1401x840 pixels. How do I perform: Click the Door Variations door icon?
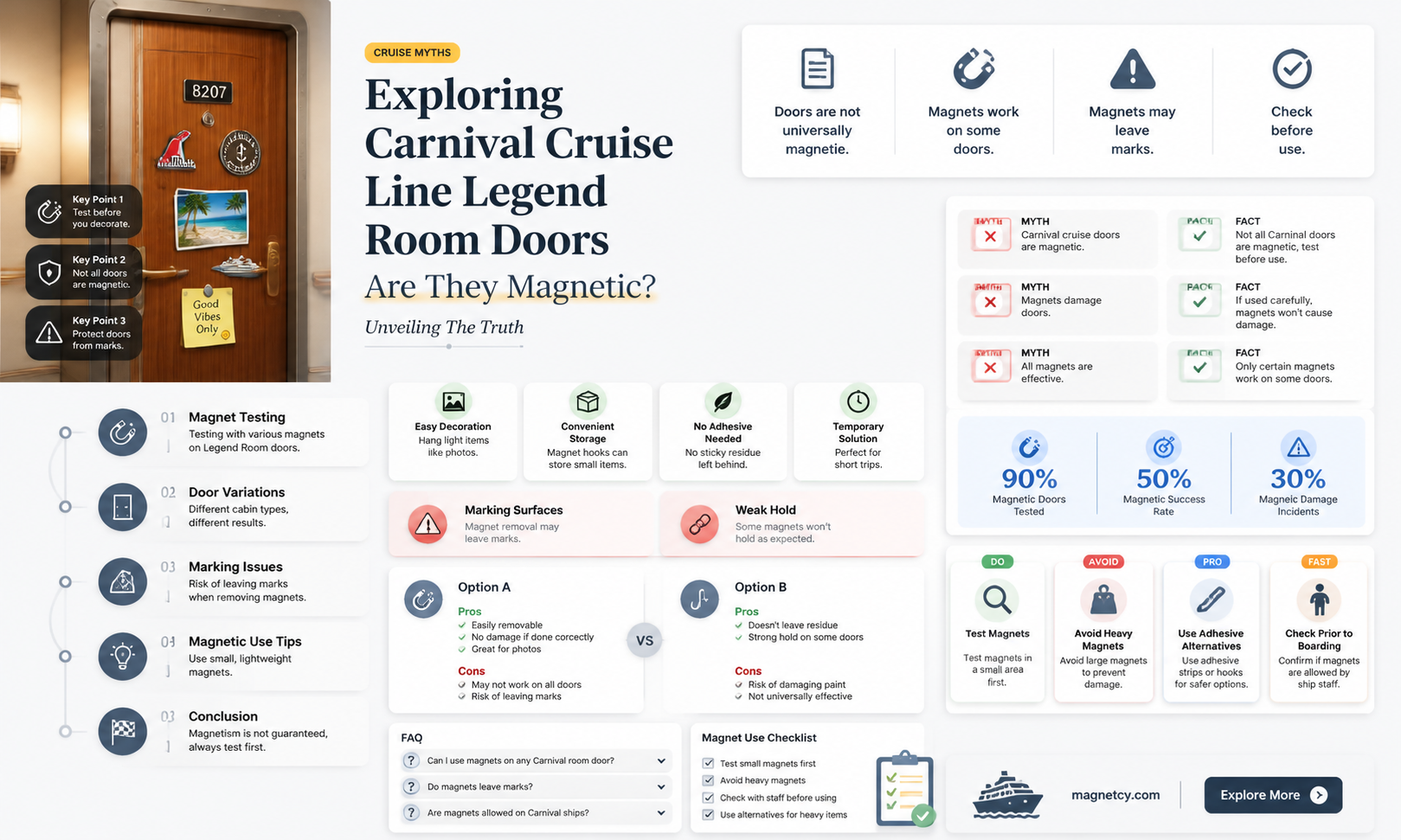pyautogui.click(x=122, y=507)
